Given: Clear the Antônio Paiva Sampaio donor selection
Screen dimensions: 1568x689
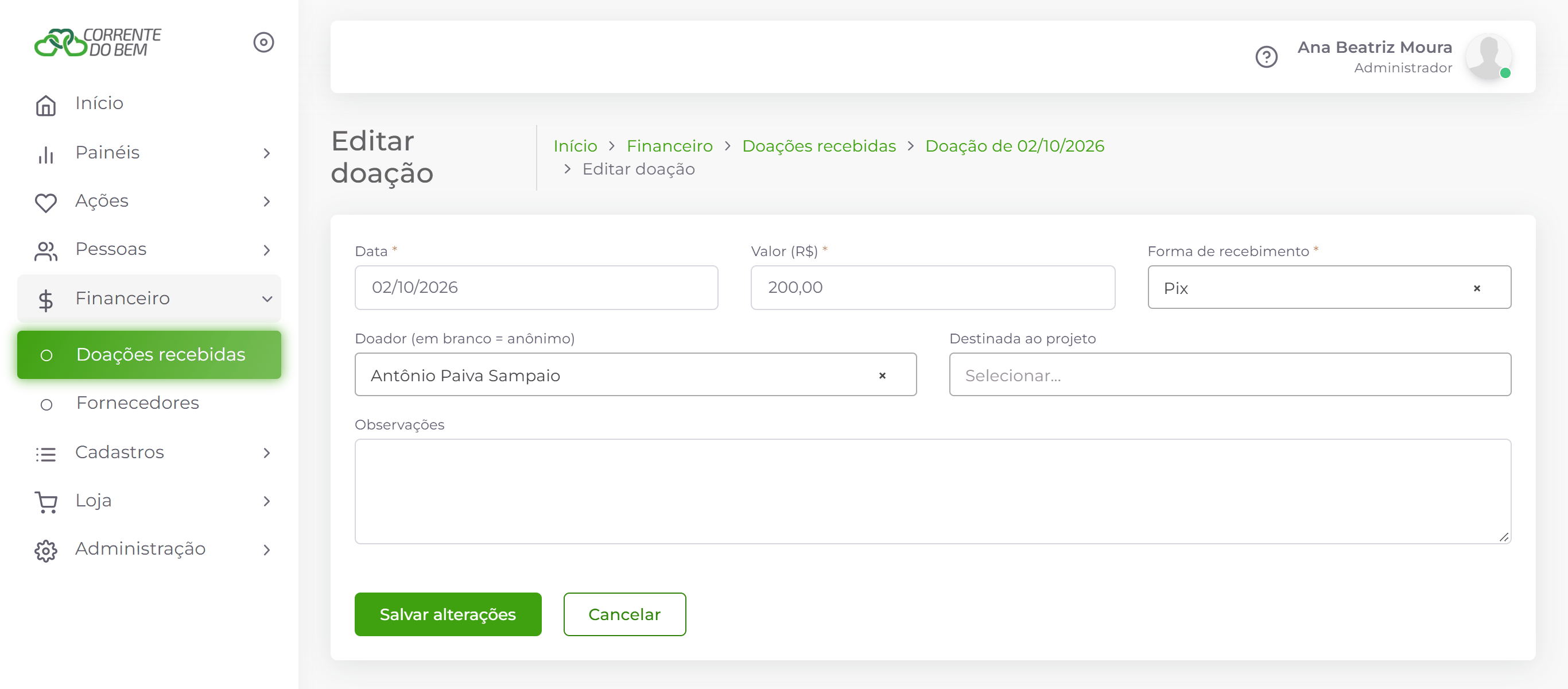Looking at the screenshot, I should pyautogui.click(x=882, y=376).
